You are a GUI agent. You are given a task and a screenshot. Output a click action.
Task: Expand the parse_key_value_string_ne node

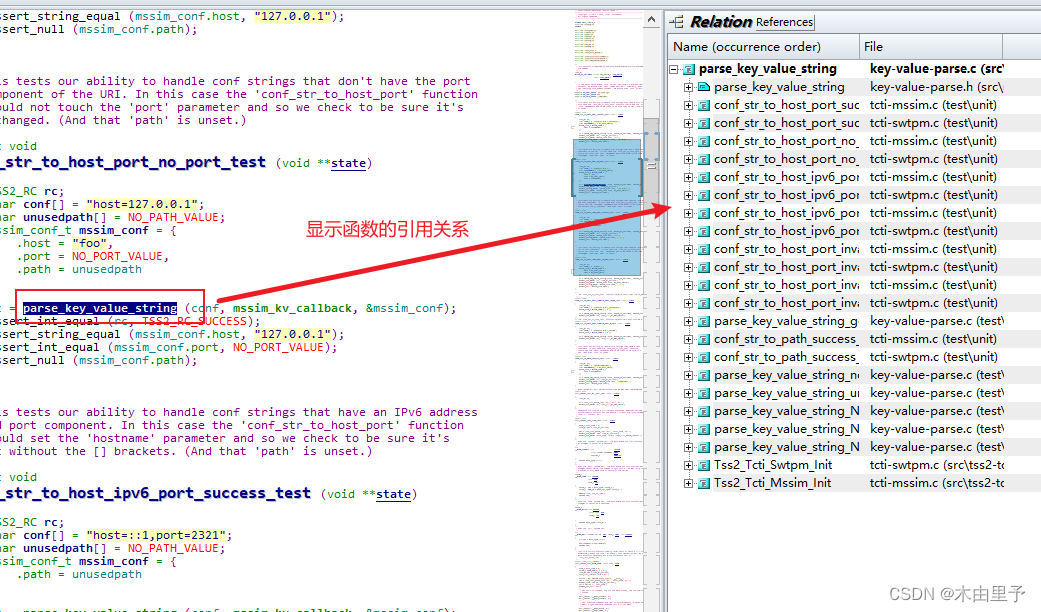[x=687, y=374]
